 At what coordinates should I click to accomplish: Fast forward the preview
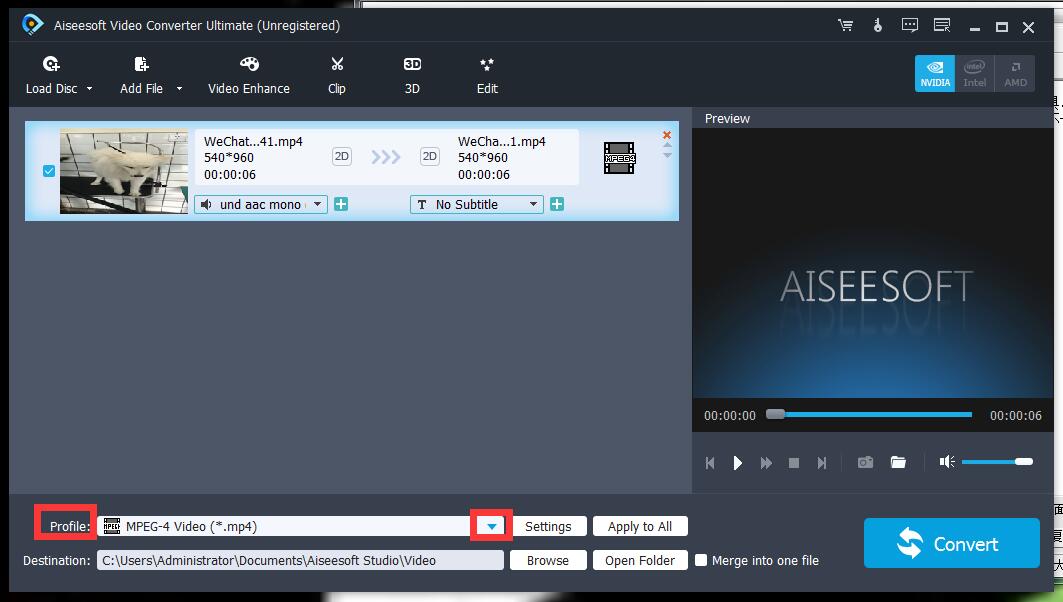766,462
